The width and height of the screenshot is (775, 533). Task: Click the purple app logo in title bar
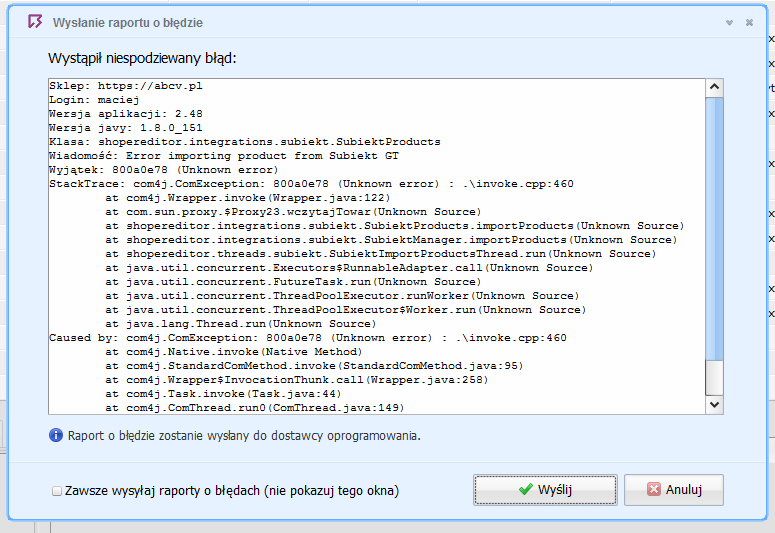(x=35, y=22)
